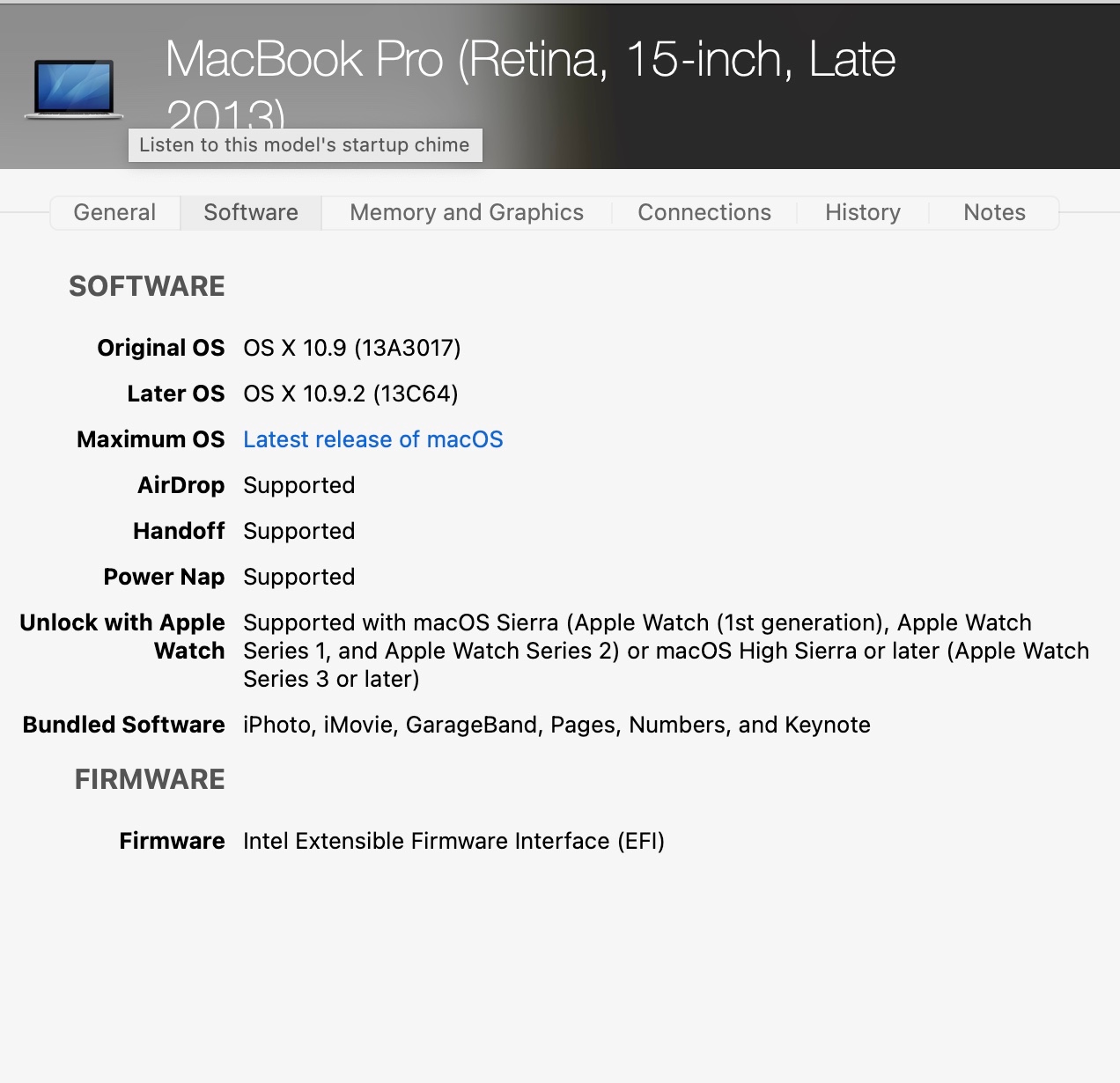Go to the Connections tab

click(x=704, y=213)
